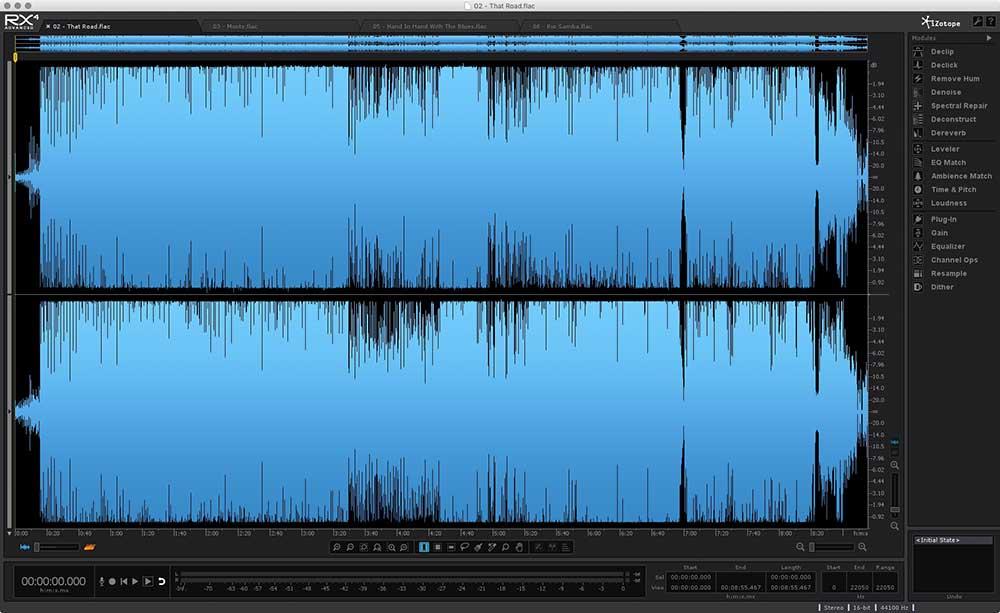Click the 44100 Hz status bar entry
This screenshot has height=613, width=1000.
[895, 608]
